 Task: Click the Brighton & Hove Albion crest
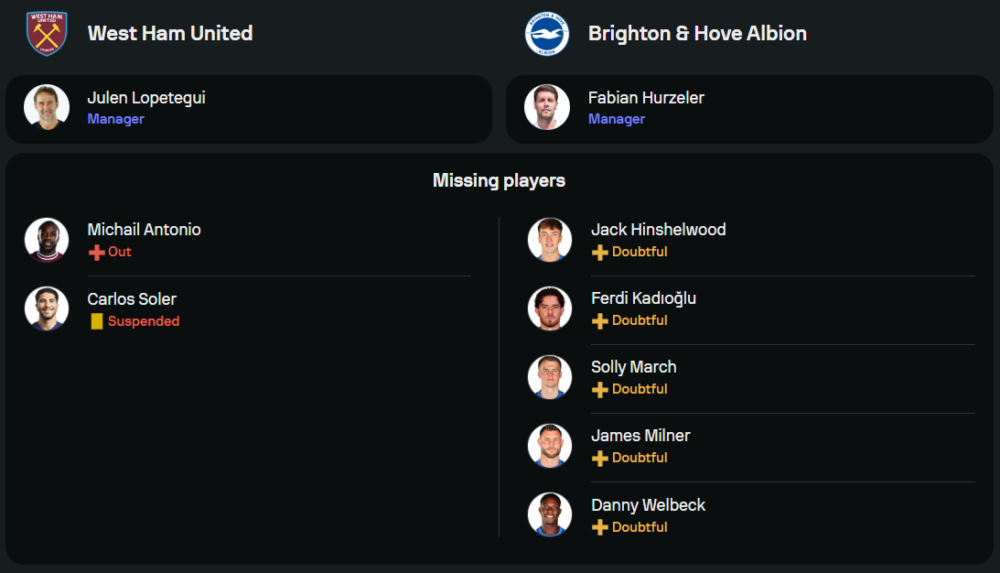547,33
